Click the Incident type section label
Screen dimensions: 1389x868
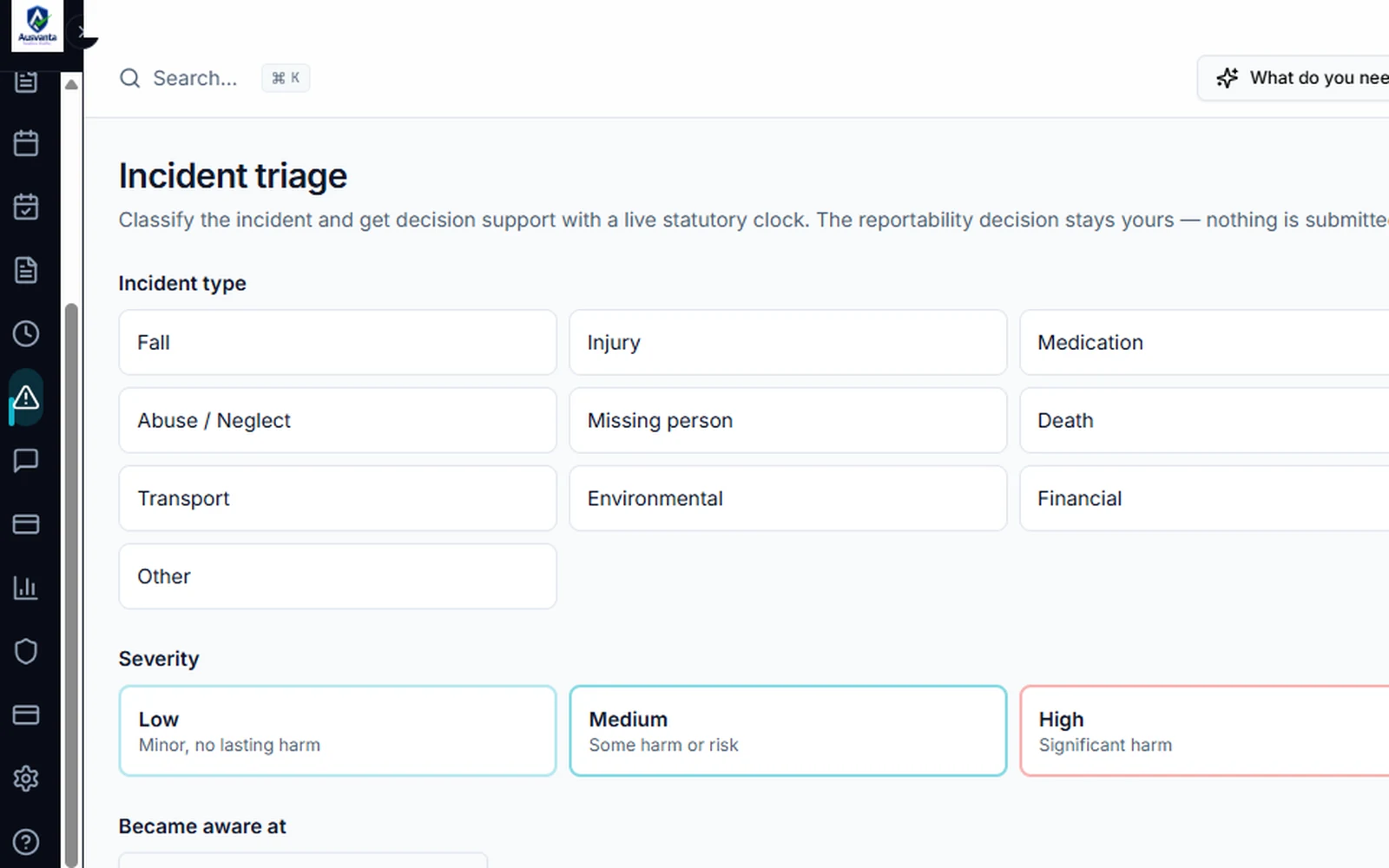[182, 284]
